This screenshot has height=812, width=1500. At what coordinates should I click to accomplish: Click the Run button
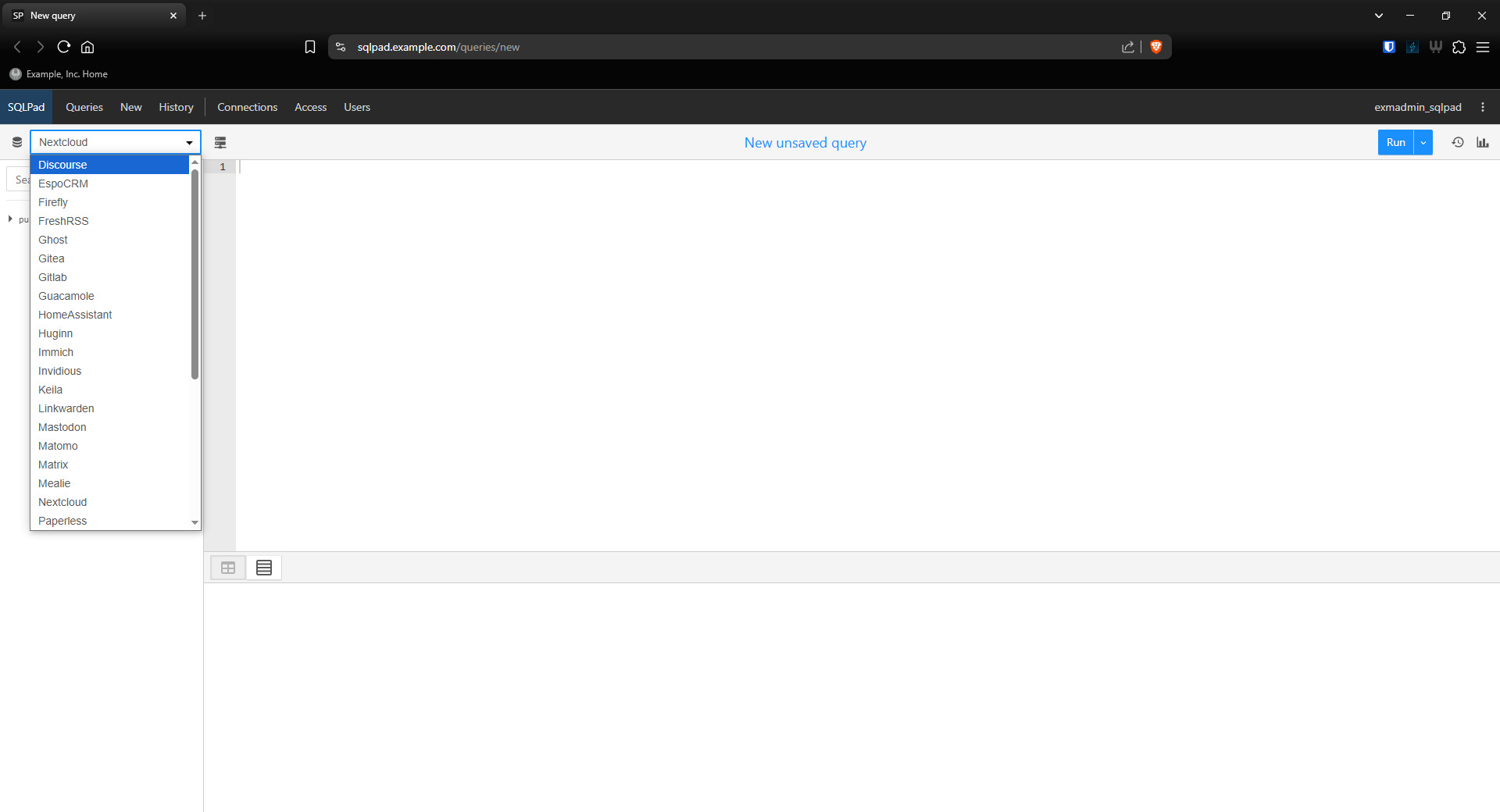1395,142
